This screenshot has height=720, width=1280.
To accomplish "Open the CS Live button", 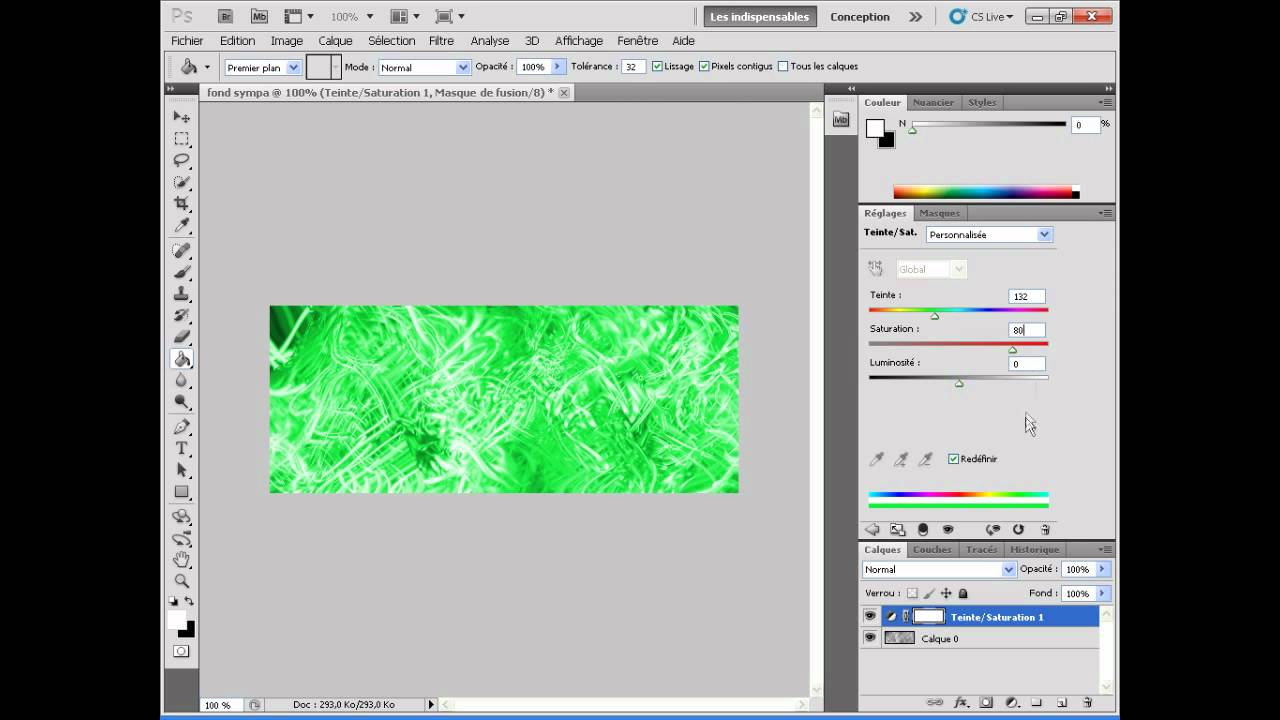I will coord(982,17).
